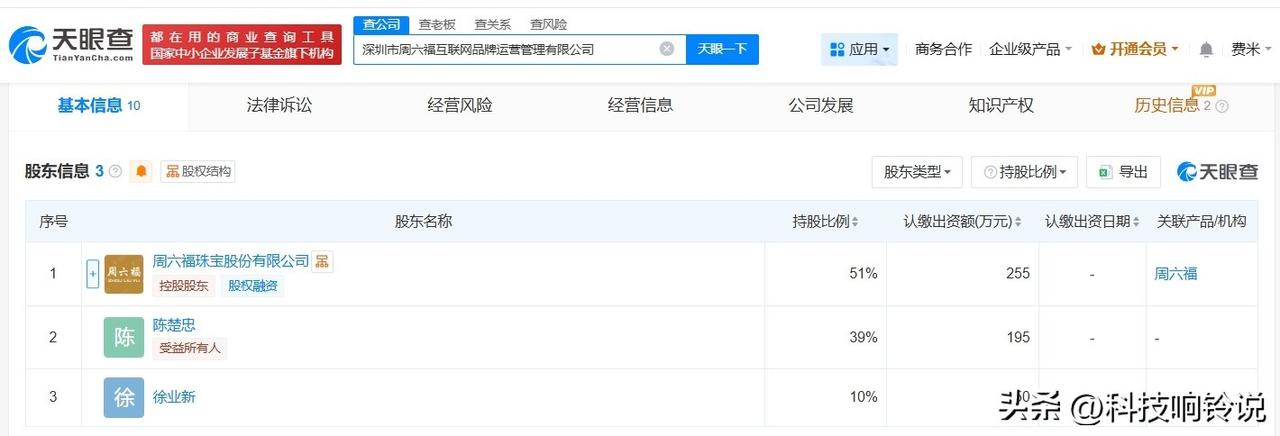Screen dimensions: 1280x436
Task: Click the equity structure icon beside 周六福珠宝股份有限公司
Action: (322, 261)
